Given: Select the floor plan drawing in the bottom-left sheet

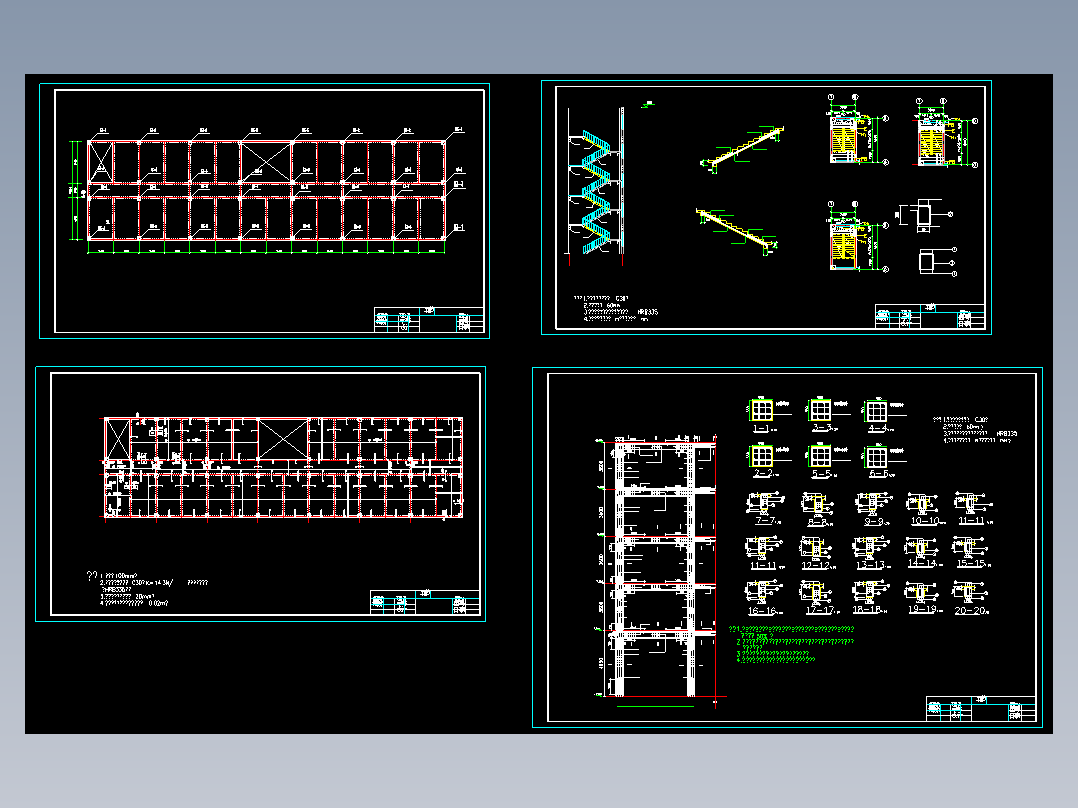Looking at the screenshot, I should coord(283,468).
